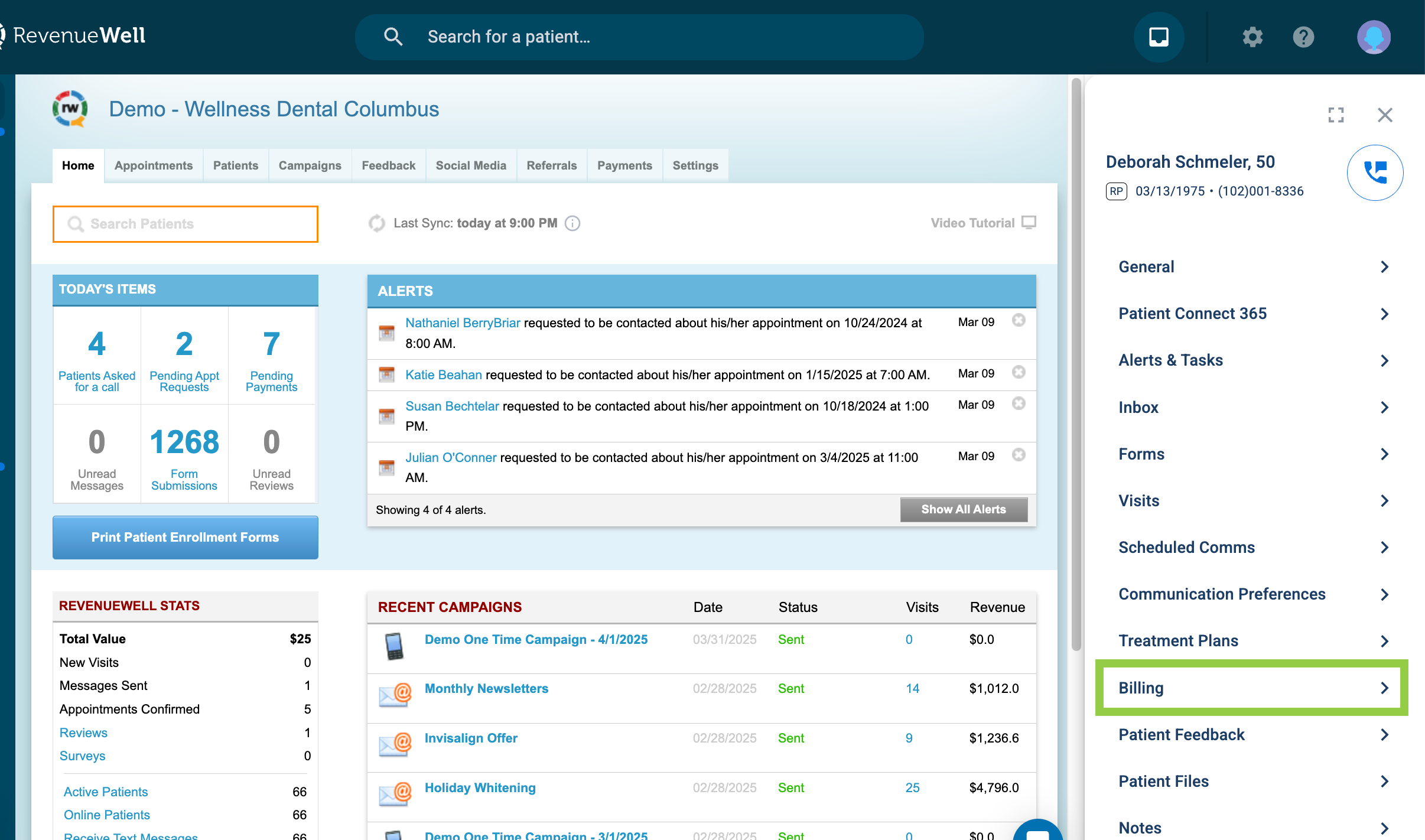The height and width of the screenshot is (840, 1425).
Task: Click calendar icon beside Julian O'Conner alert
Action: [x=386, y=467]
